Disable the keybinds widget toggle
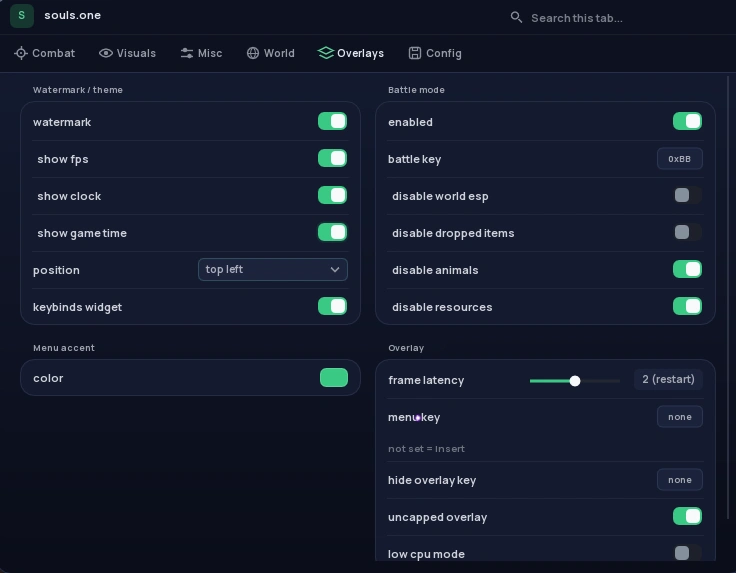Viewport: 736px width, 573px height. click(332, 306)
